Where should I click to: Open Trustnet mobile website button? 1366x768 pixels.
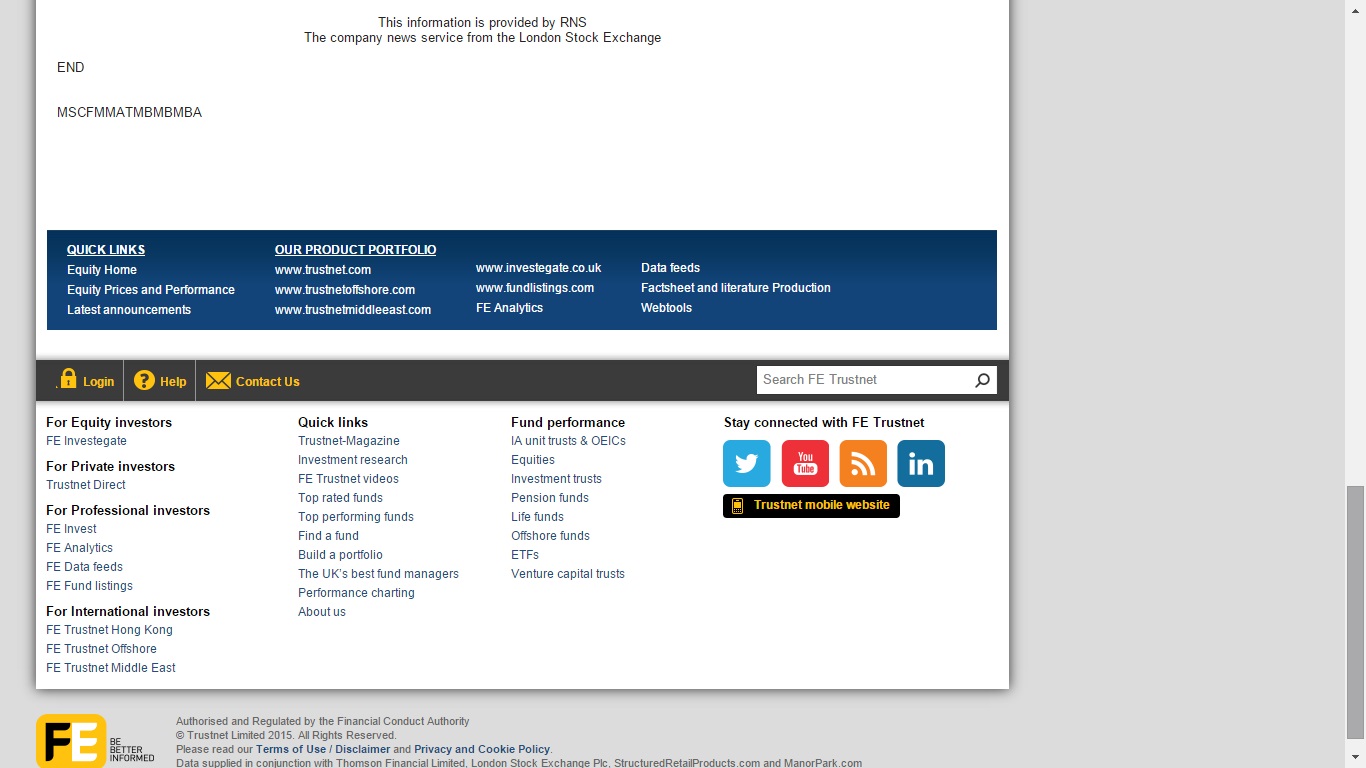pos(811,506)
